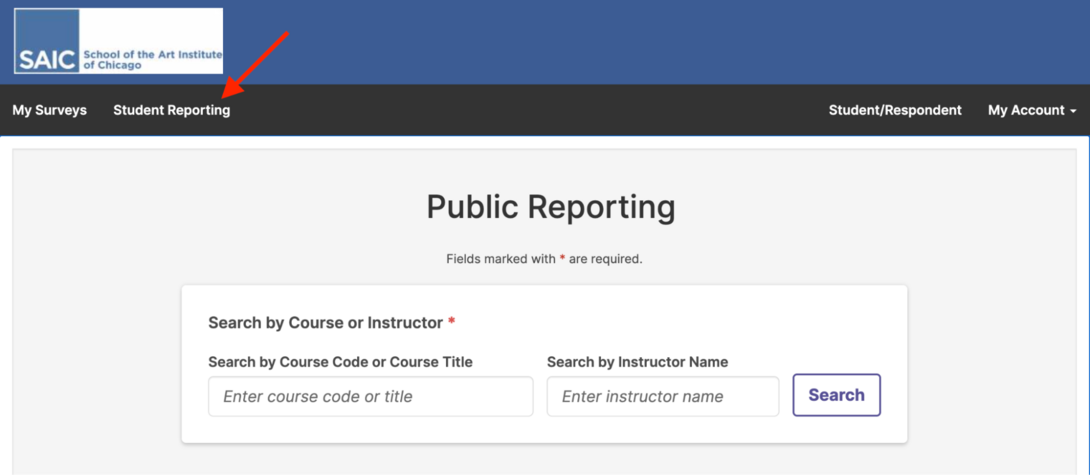Focus the course code or title field
1090x475 pixels.
(370, 396)
